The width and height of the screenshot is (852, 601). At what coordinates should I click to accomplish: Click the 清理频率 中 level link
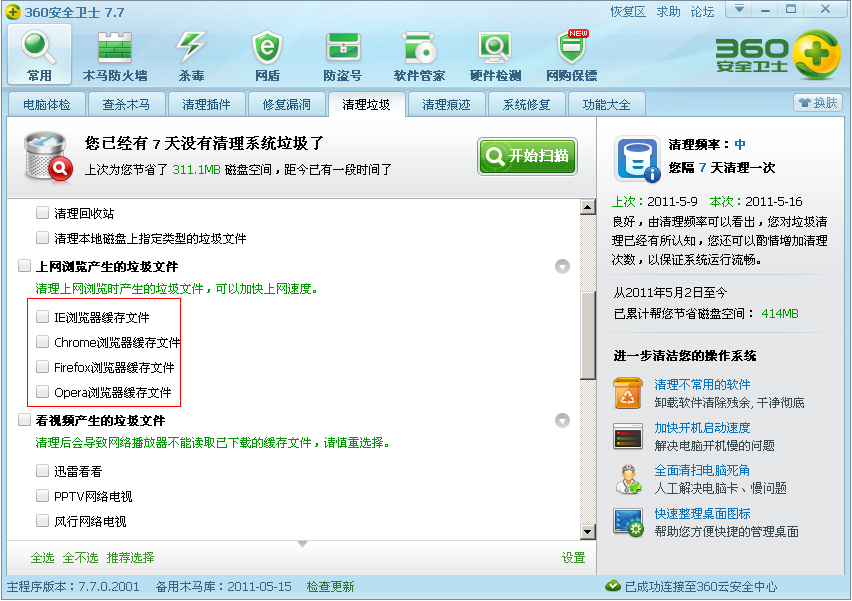[740, 144]
